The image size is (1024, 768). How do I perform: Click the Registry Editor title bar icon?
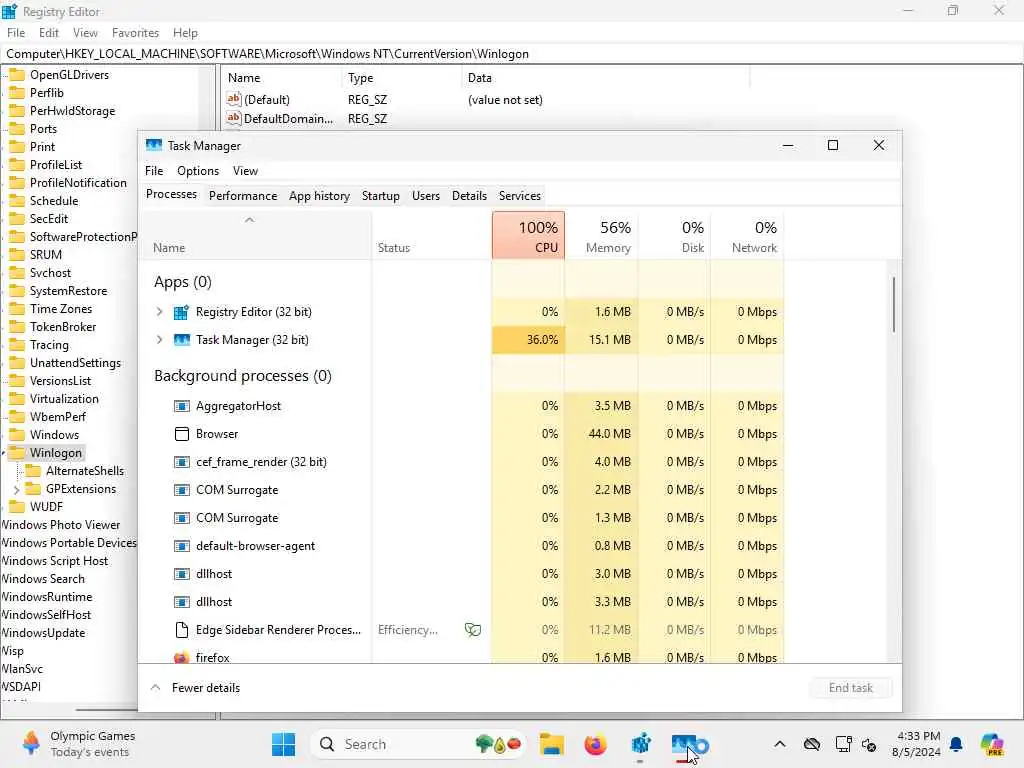pyautogui.click(x=9, y=11)
